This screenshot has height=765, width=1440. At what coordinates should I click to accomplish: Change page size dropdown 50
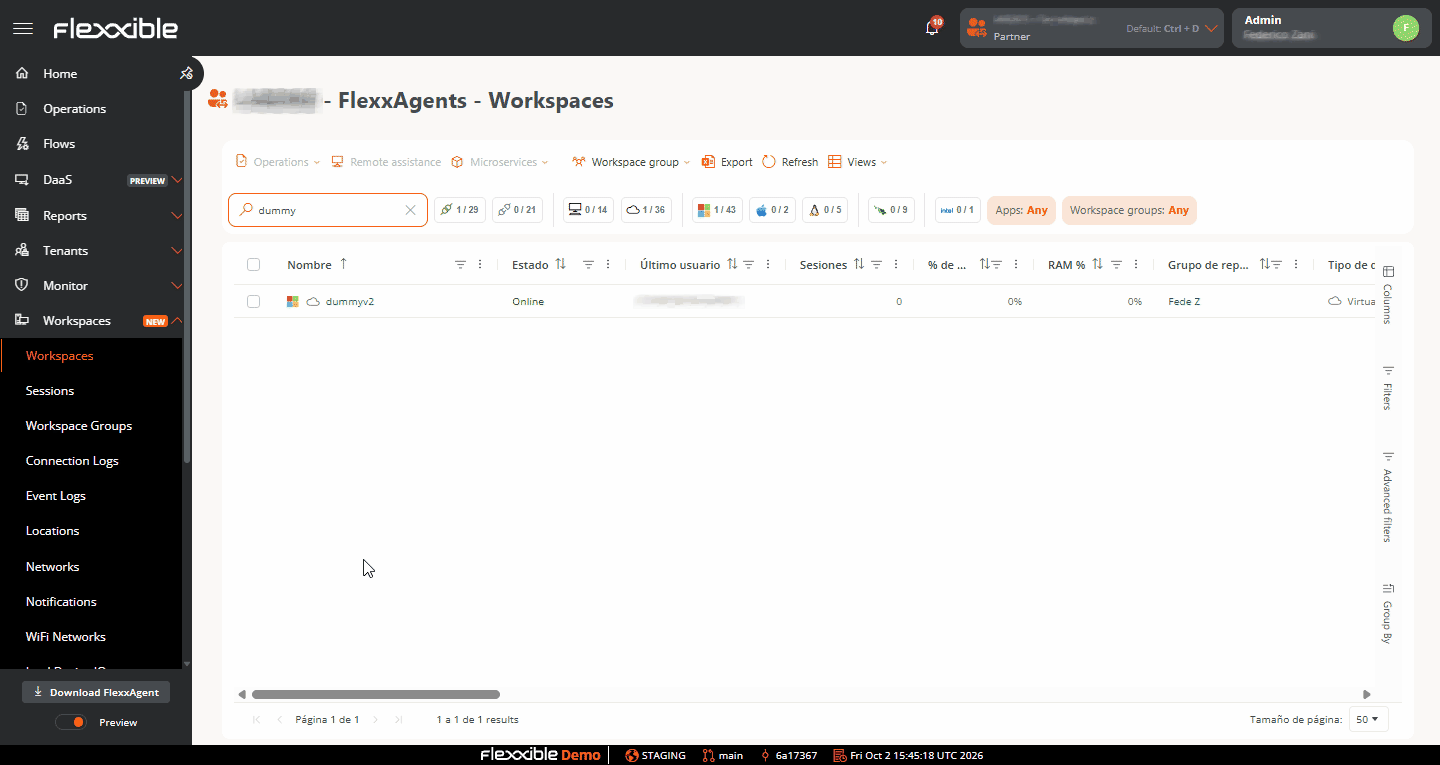click(x=1368, y=719)
